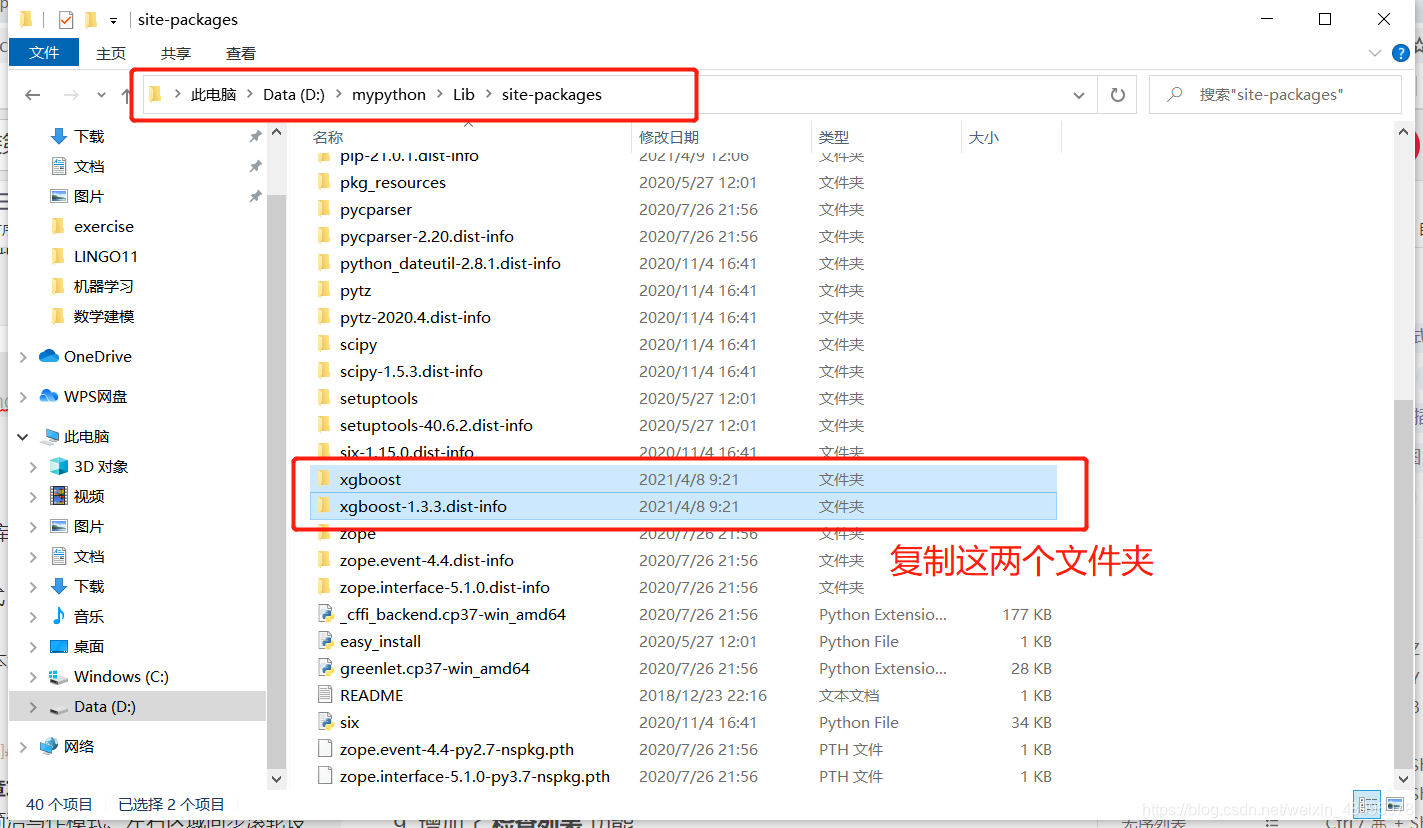The width and height of the screenshot is (1423, 828).
Task: Select zope.event-4.4.dist-info folder name
Action: tap(427, 560)
